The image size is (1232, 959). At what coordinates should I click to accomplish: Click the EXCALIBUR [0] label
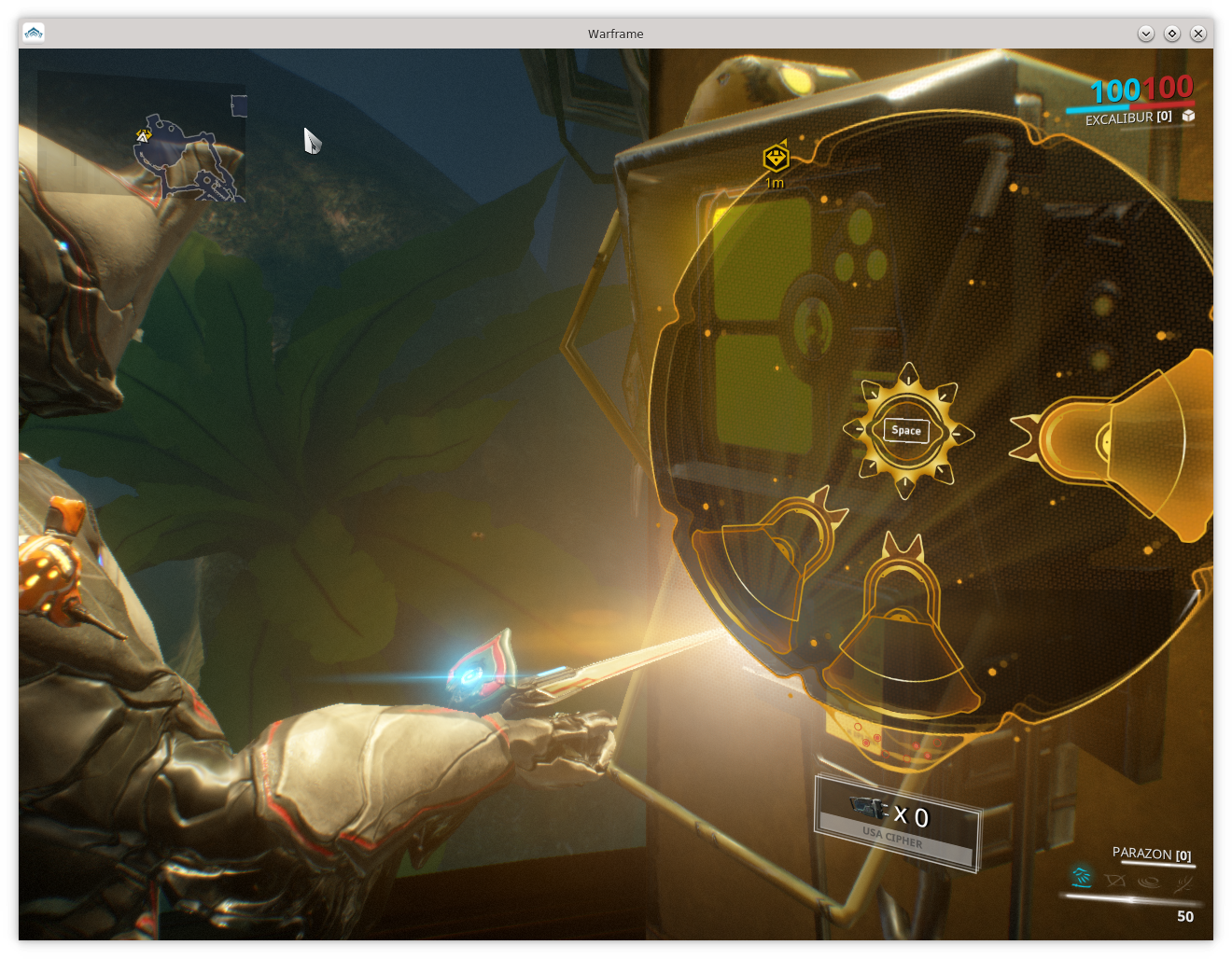pos(1127,118)
